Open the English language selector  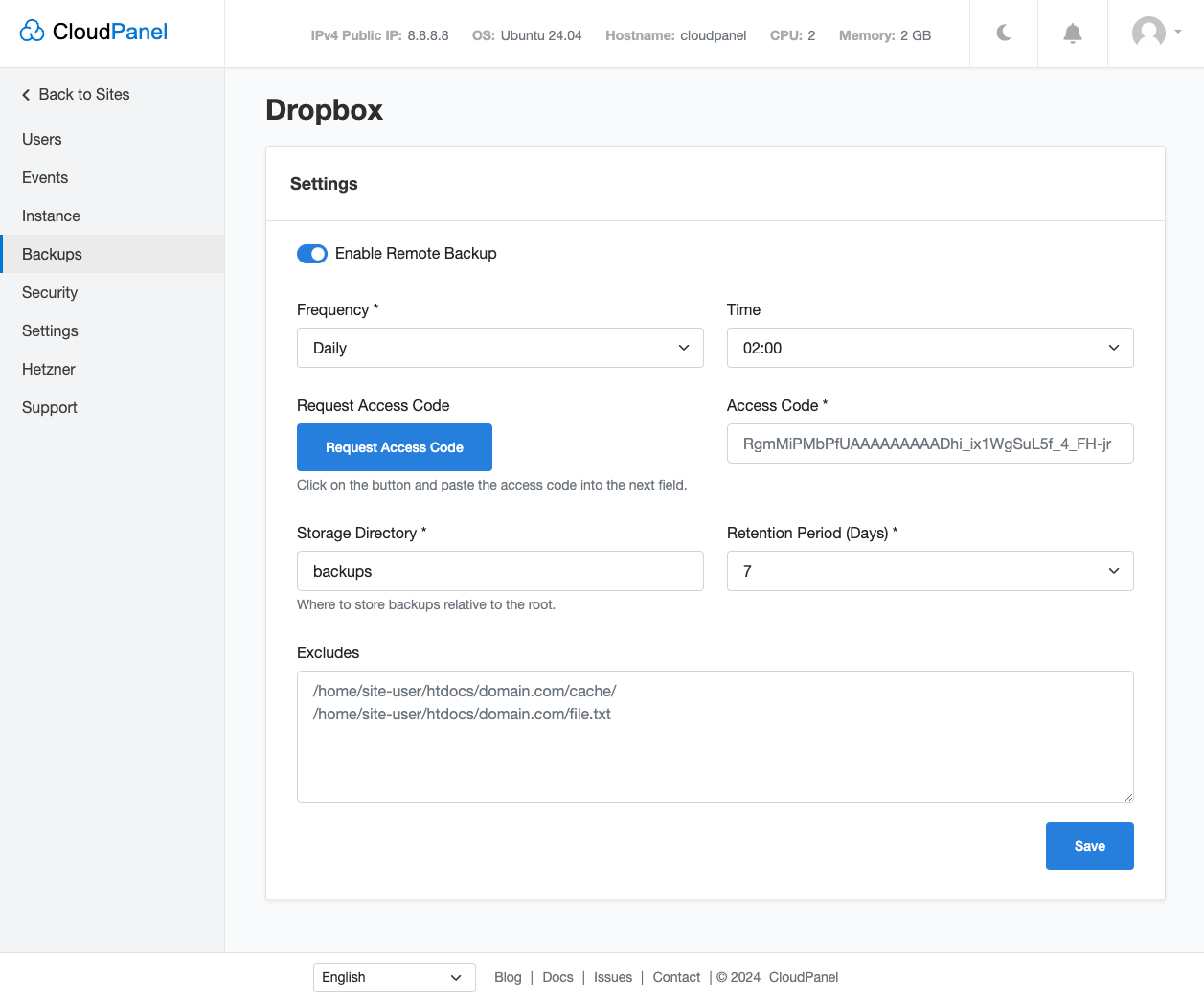tap(394, 977)
